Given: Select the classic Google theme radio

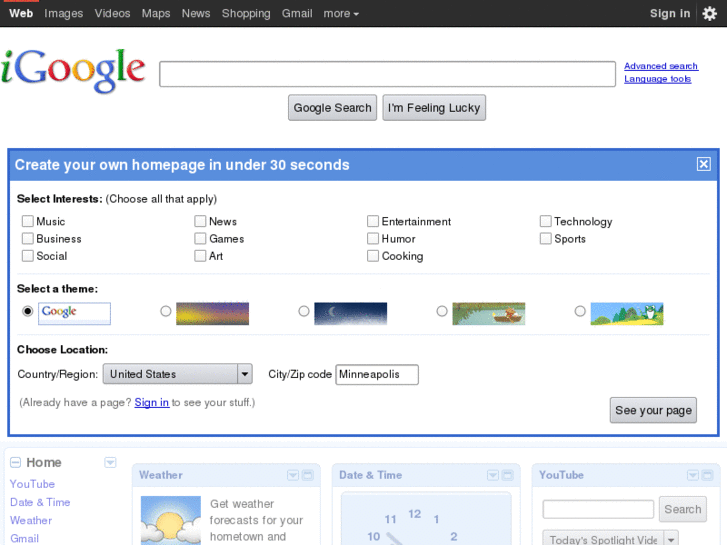Looking at the screenshot, I should pos(28,311).
